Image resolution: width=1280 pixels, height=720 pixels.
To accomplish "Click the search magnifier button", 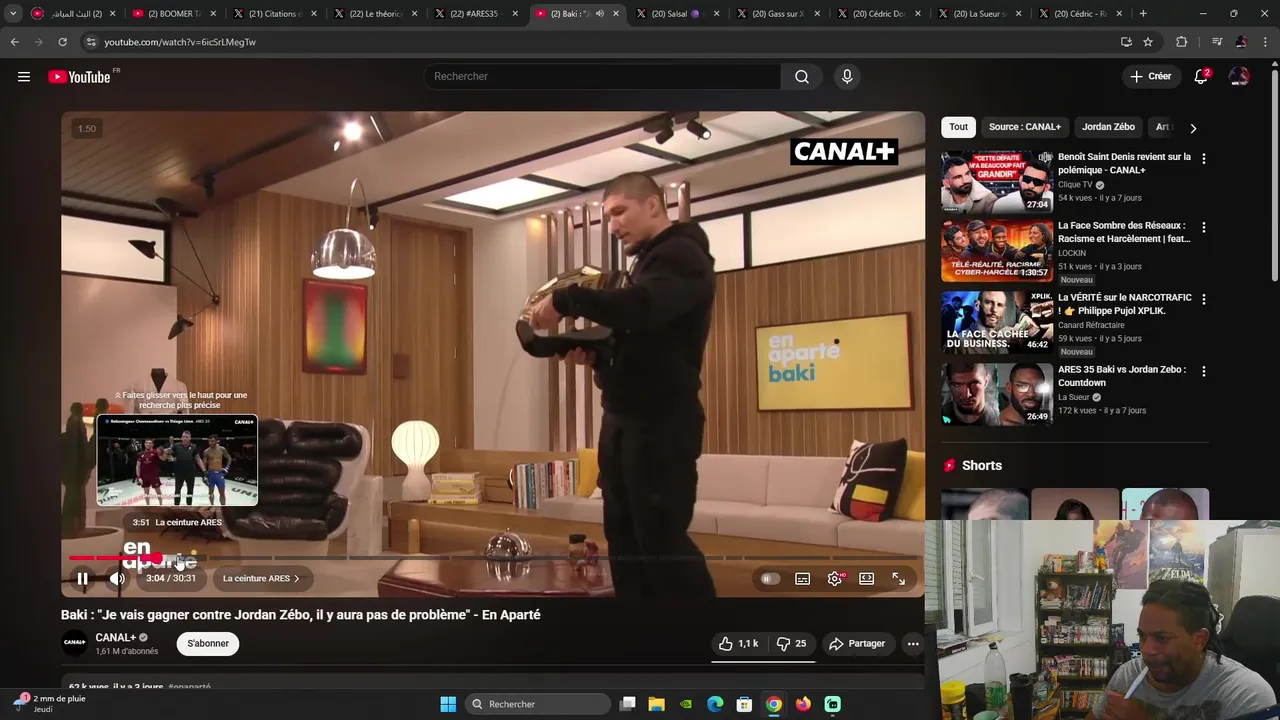I will tap(802, 77).
